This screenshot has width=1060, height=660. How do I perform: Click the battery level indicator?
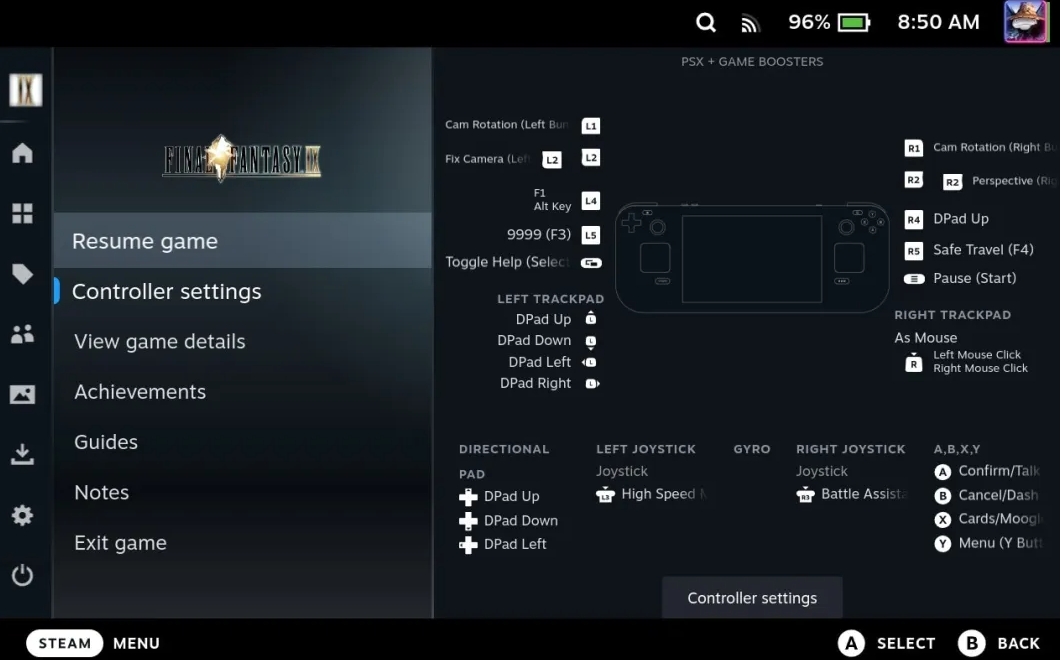click(829, 22)
